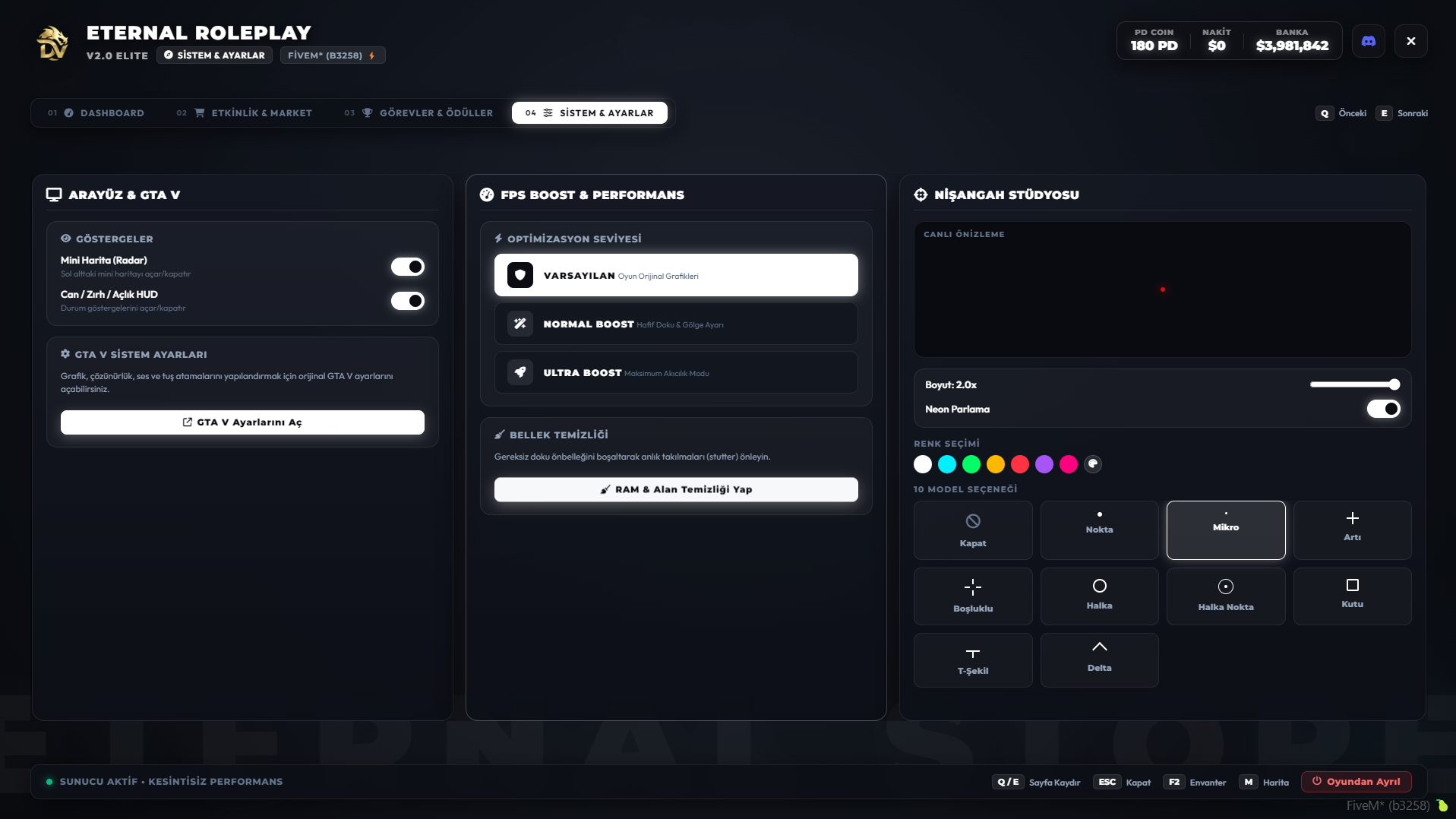Pick the red crosshair color

click(x=1019, y=464)
